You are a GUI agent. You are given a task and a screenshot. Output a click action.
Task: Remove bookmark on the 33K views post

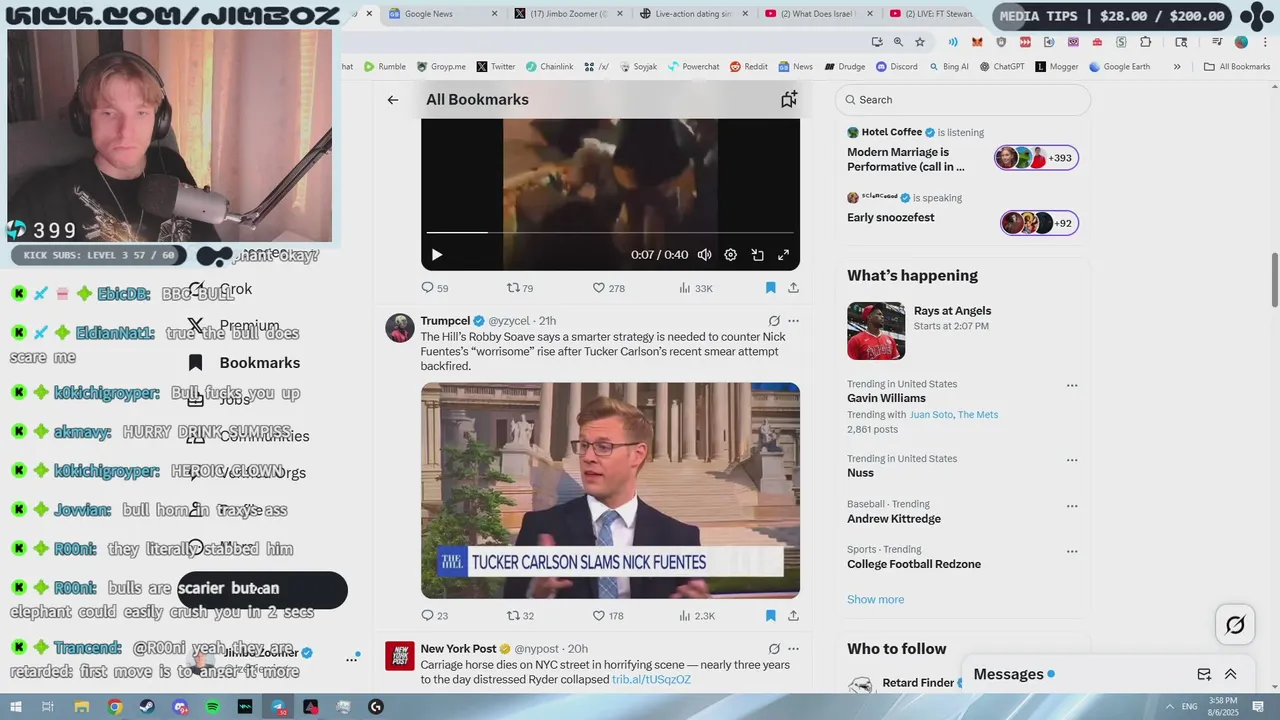[771, 288]
